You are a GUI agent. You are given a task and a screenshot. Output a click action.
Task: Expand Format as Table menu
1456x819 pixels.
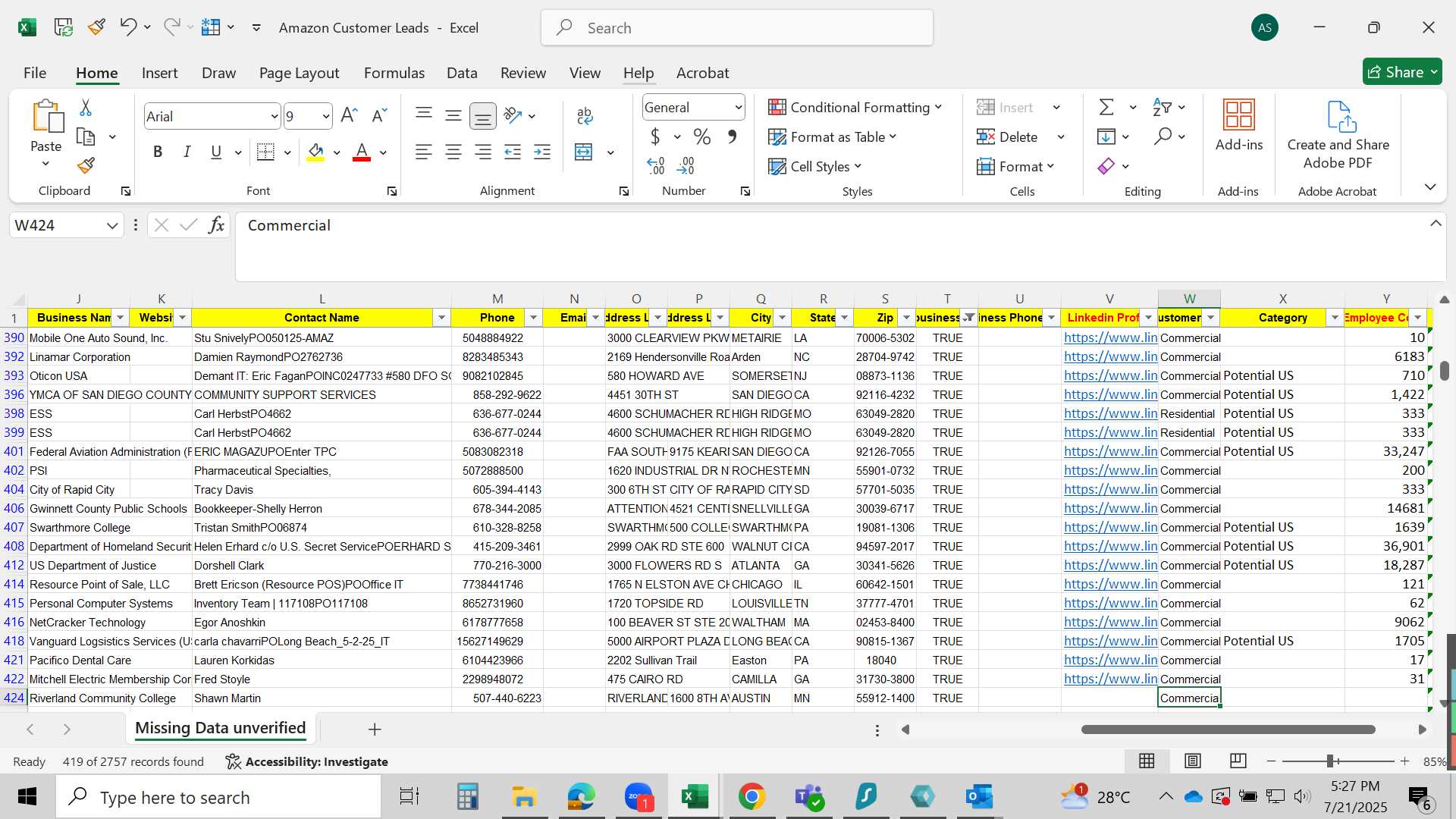[x=832, y=136]
